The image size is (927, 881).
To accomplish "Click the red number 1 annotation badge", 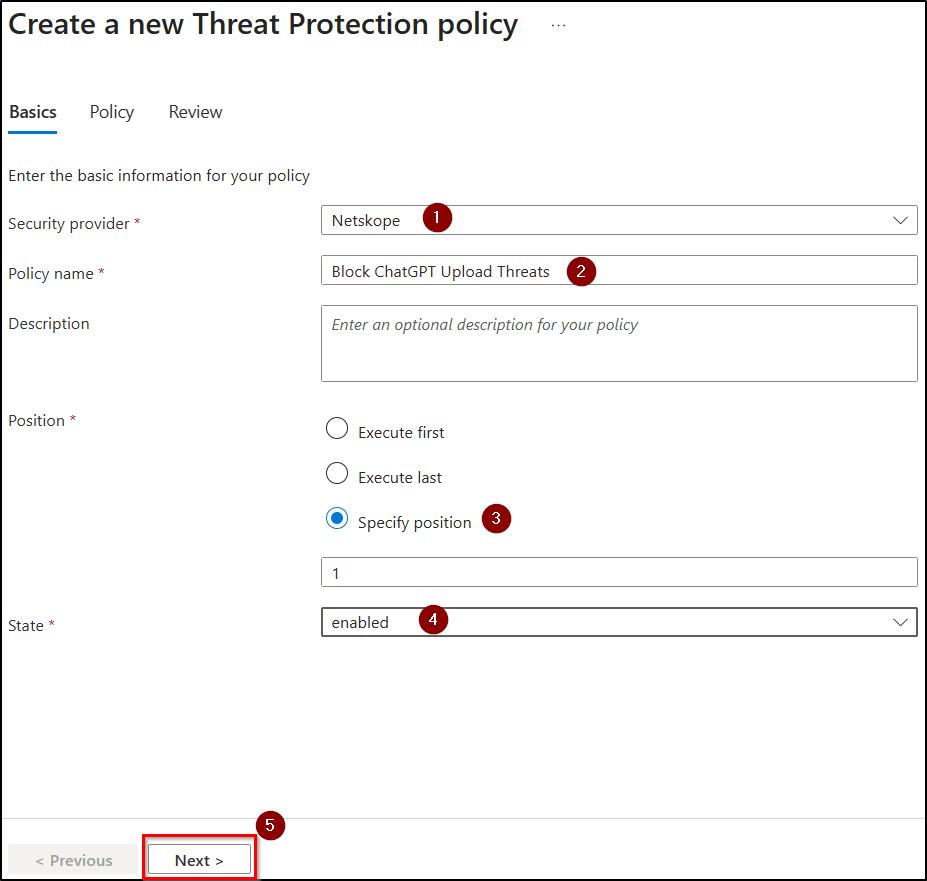I will pyautogui.click(x=437, y=218).
